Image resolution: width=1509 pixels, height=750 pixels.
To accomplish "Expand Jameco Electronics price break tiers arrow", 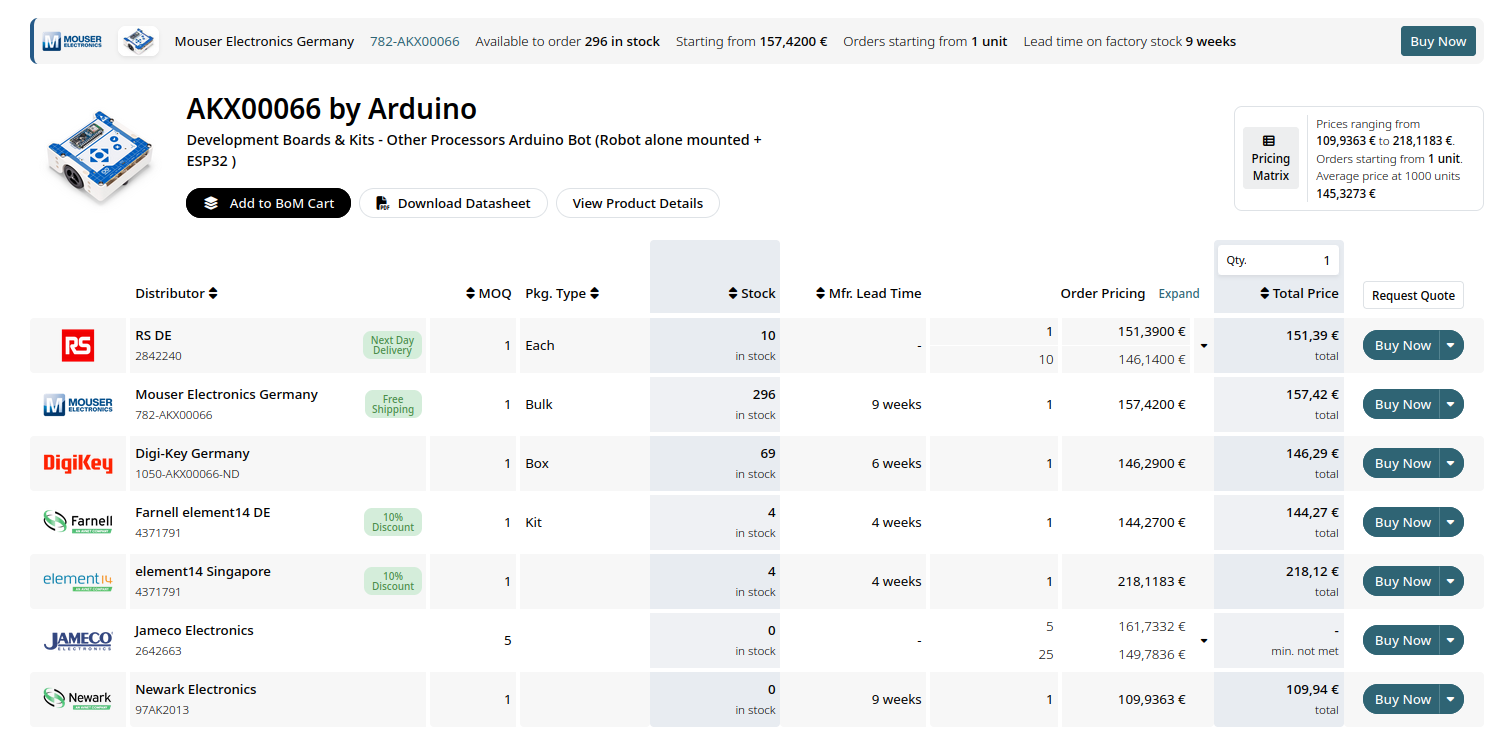I will pyautogui.click(x=1204, y=641).
